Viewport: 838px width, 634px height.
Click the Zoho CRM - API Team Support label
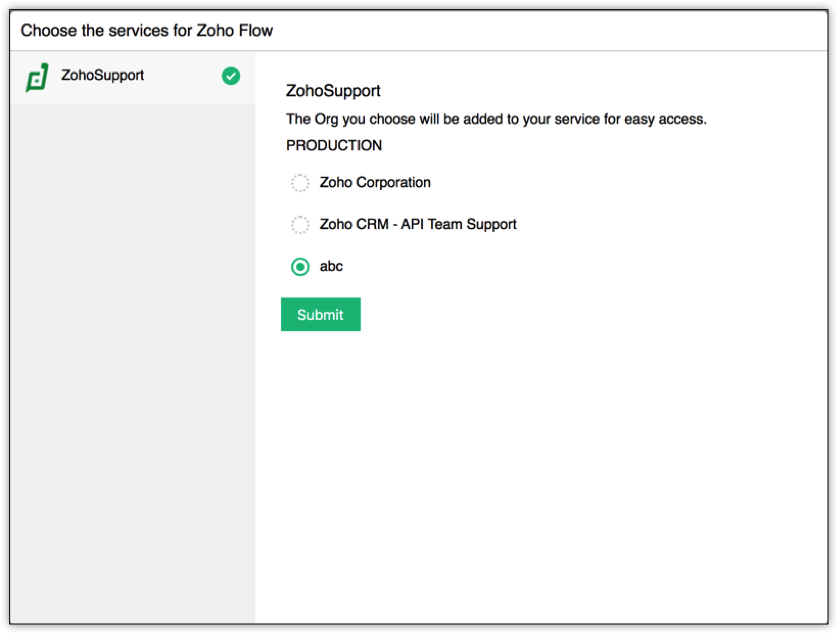pos(418,225)
